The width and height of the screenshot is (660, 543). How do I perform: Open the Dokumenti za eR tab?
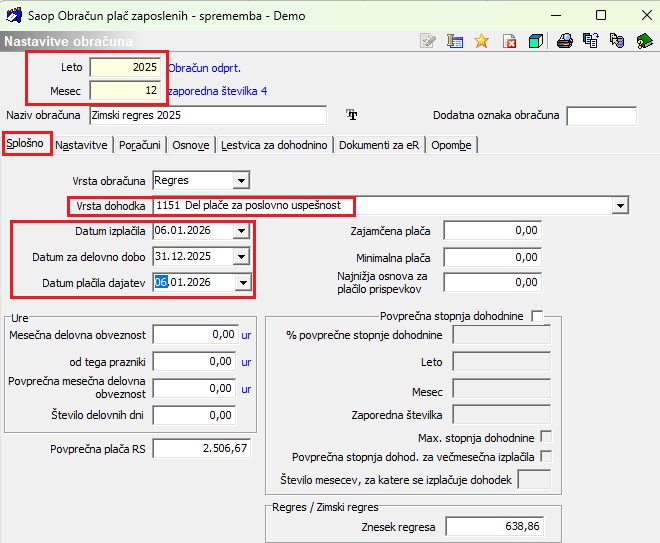click(x=379, y=145)
